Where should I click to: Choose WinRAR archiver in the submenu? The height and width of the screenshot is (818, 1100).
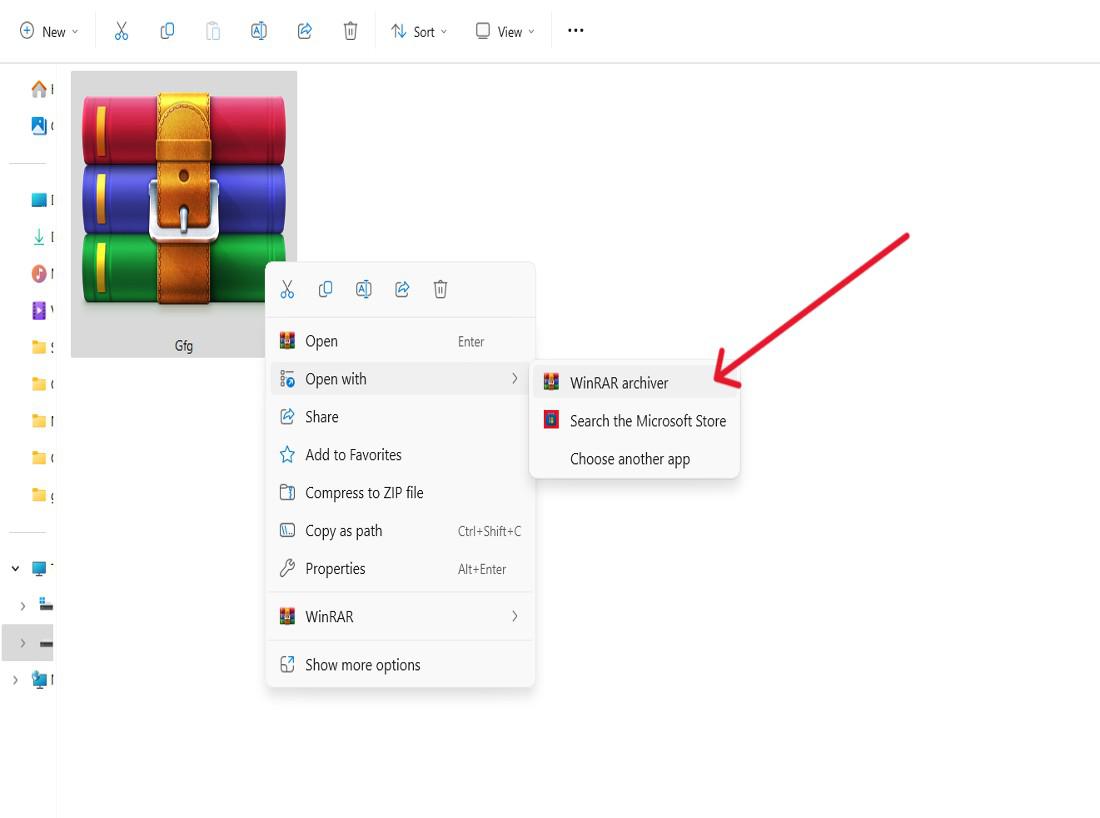(635, 382)
